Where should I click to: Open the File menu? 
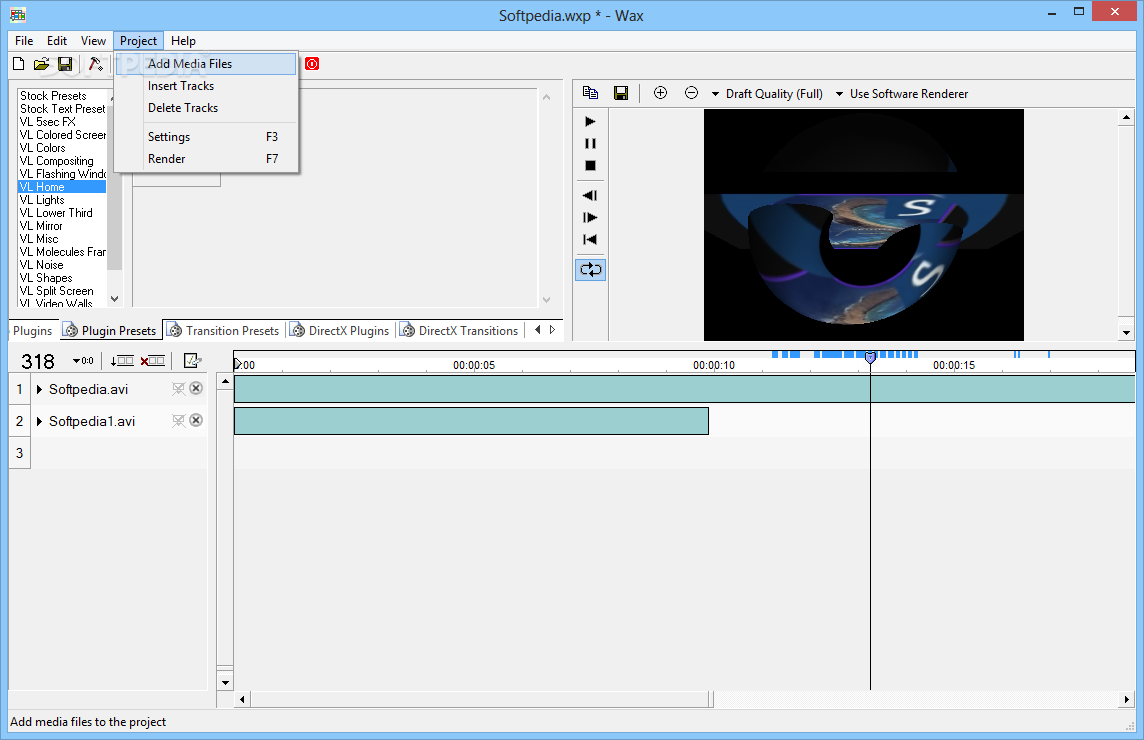click(x=24, y=41)
